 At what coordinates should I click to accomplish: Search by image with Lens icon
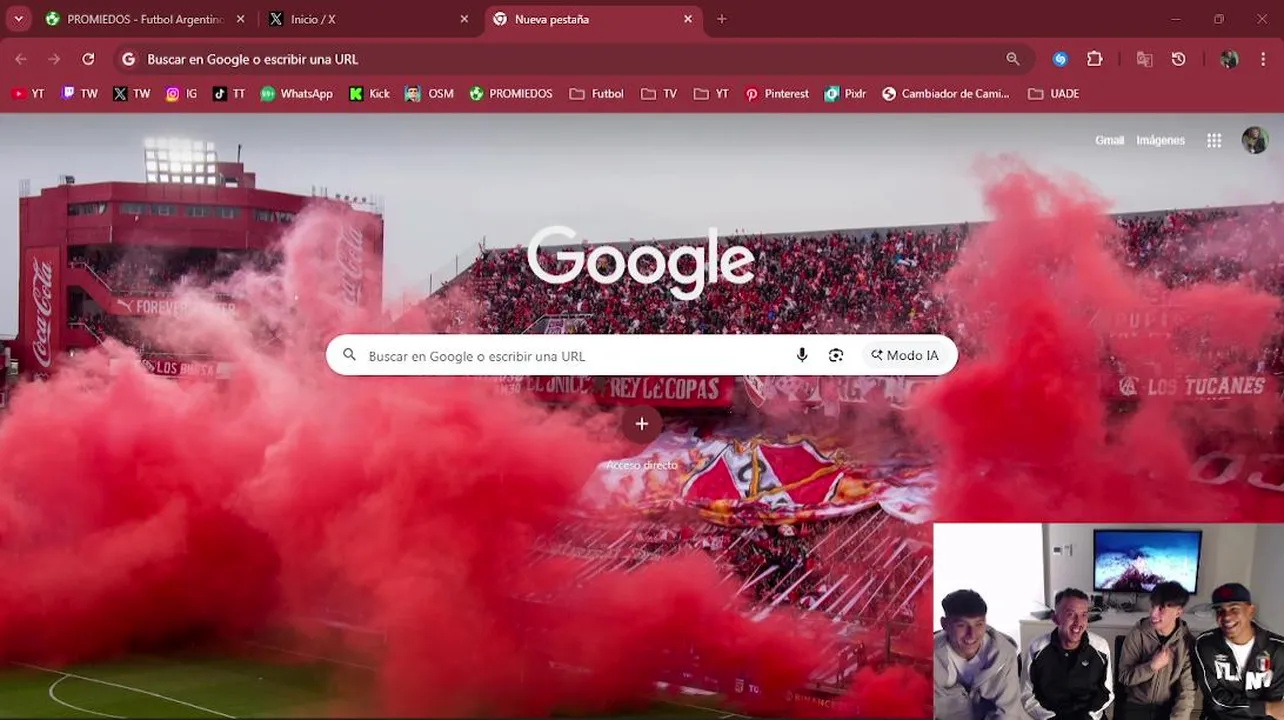tap(836, 355)
